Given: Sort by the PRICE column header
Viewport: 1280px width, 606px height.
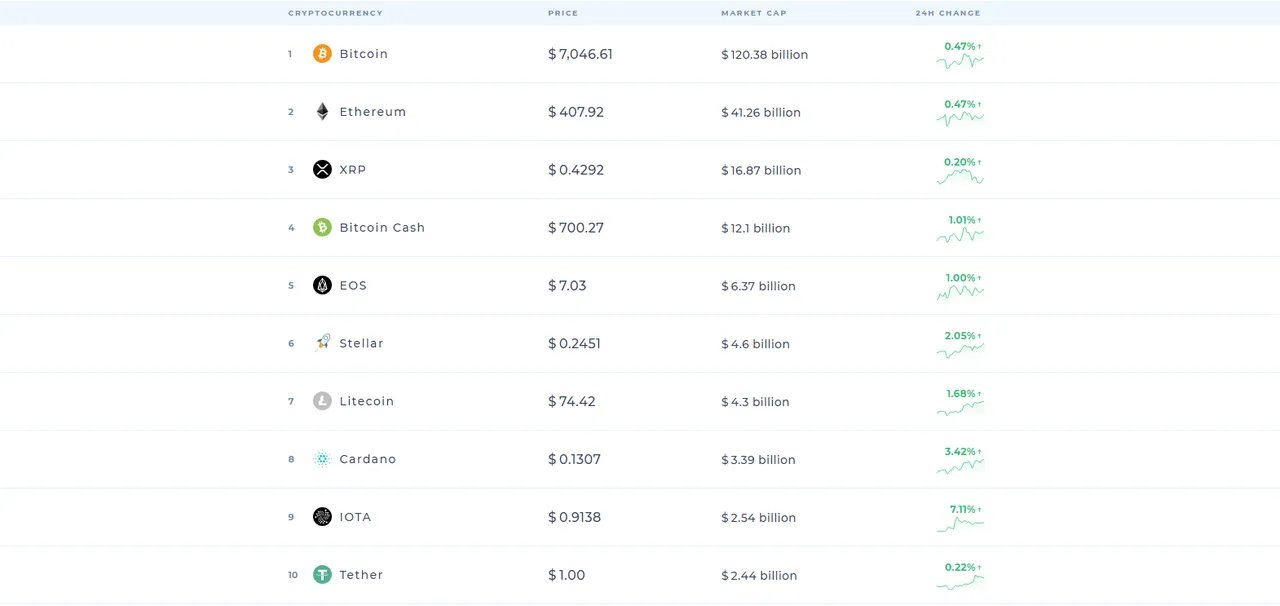Looking at the screenshot, I should pyautogui.click(x=563, y=13).
